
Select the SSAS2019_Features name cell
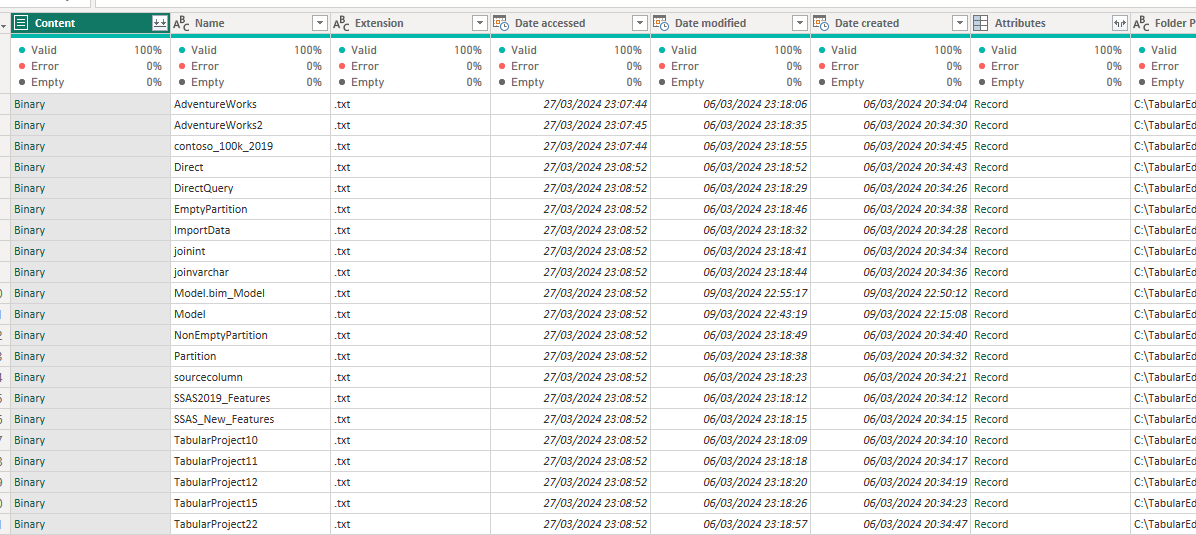(250, 398)
